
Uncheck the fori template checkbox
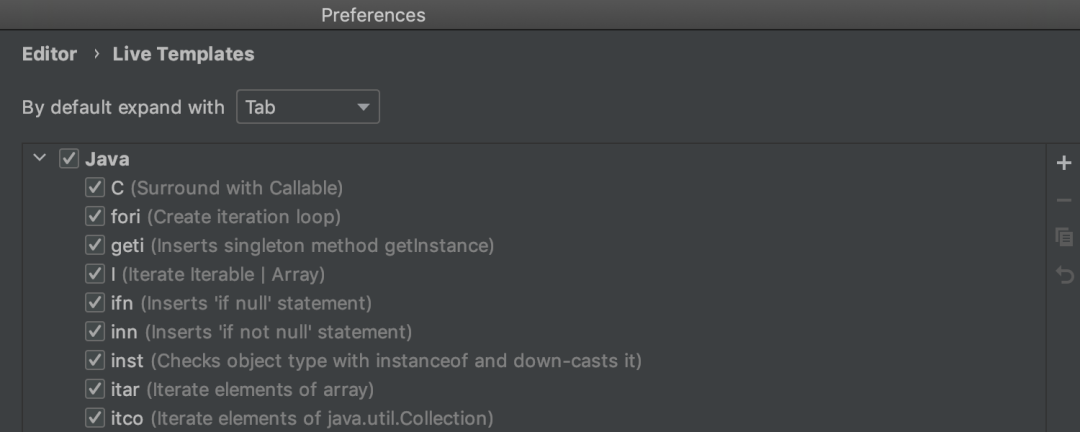[95, 216]
